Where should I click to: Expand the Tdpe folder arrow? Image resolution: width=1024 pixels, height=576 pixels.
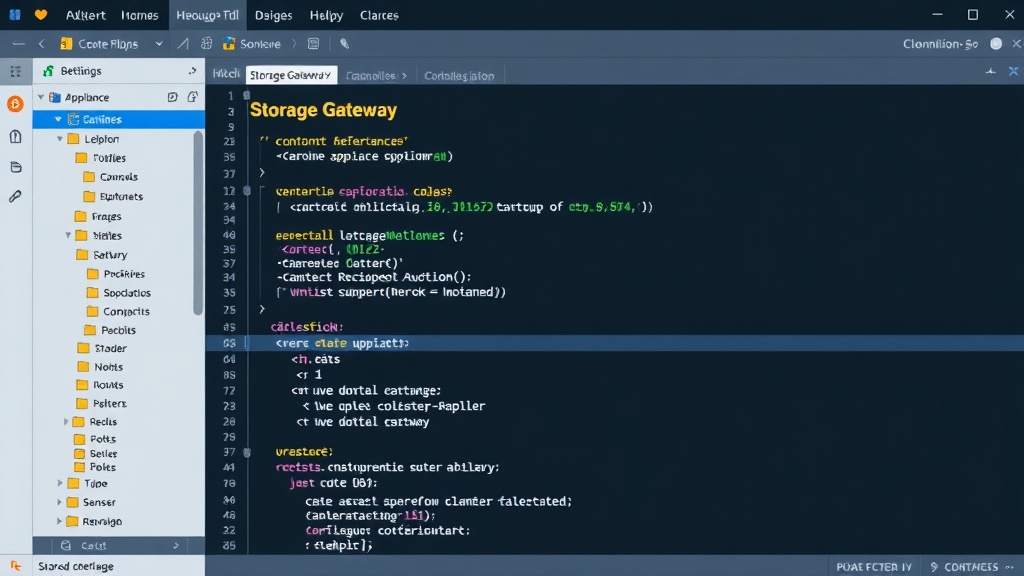point(59,483)
